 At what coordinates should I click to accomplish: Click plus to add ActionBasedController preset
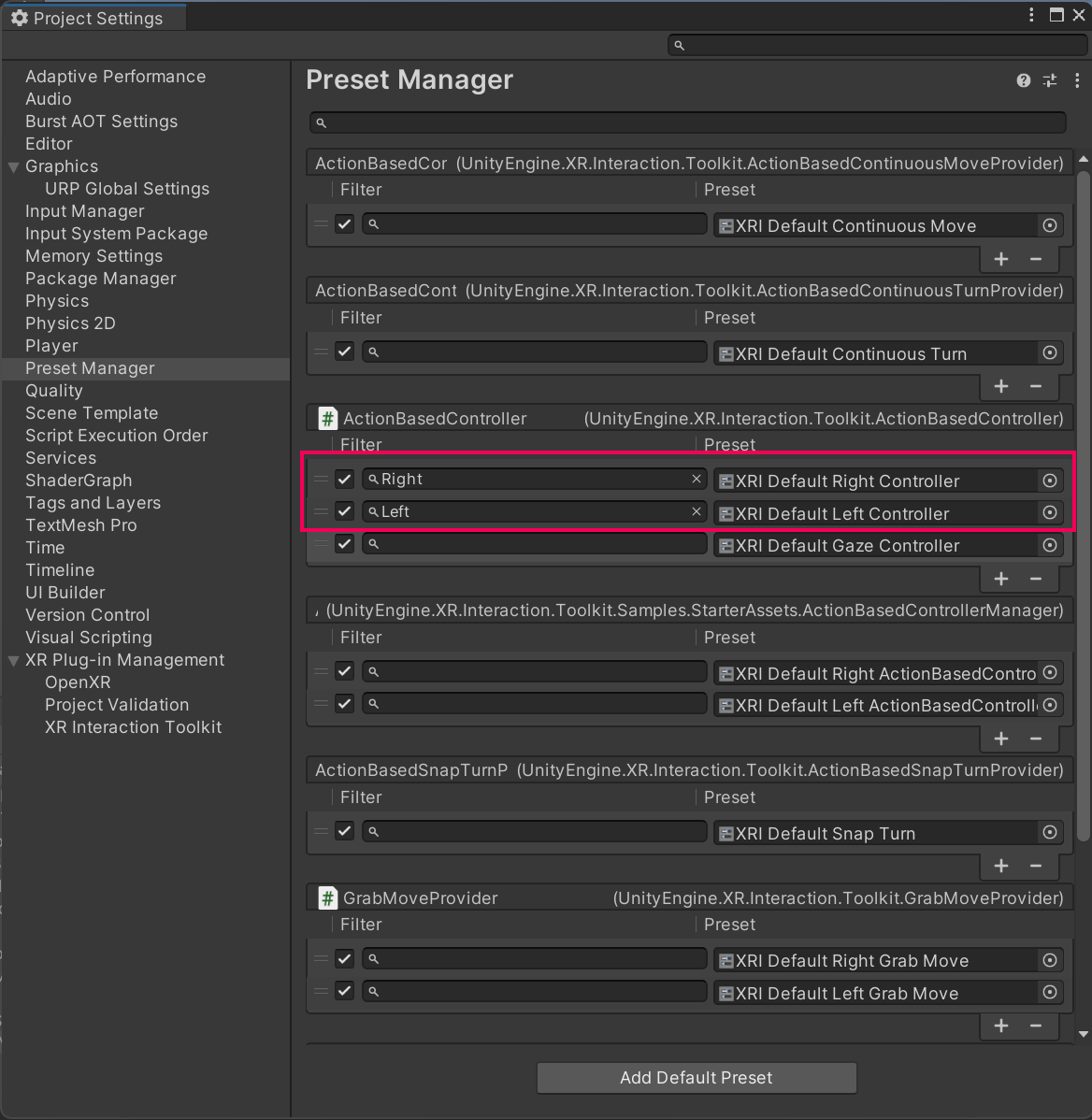[1001, 579]
